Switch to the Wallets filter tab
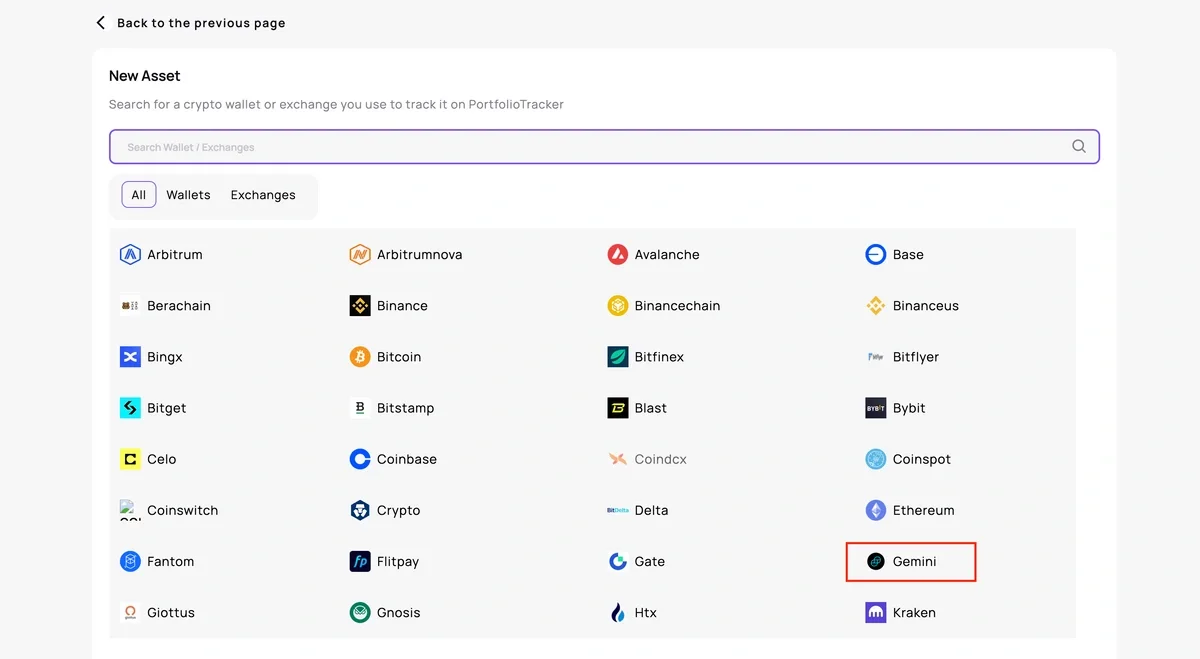The height and width of the screenshot is (659, 1200). pyautogui.click(x=188, y=195)
